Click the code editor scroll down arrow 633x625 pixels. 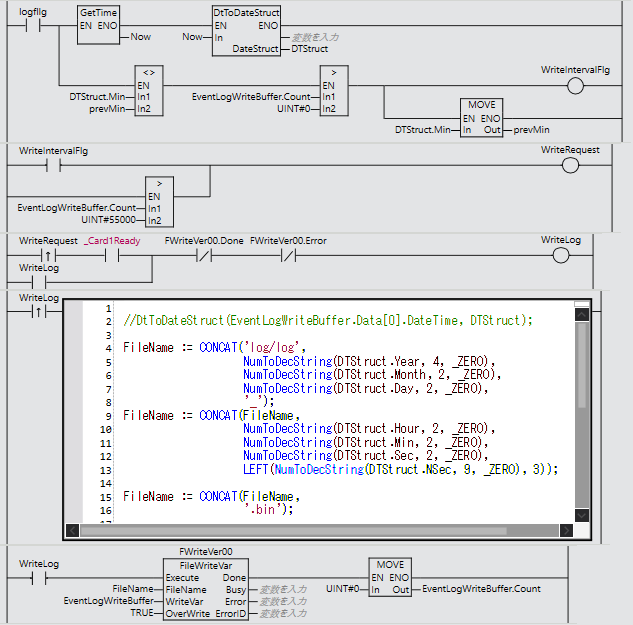pyautogui.click(x=583, y=515)
